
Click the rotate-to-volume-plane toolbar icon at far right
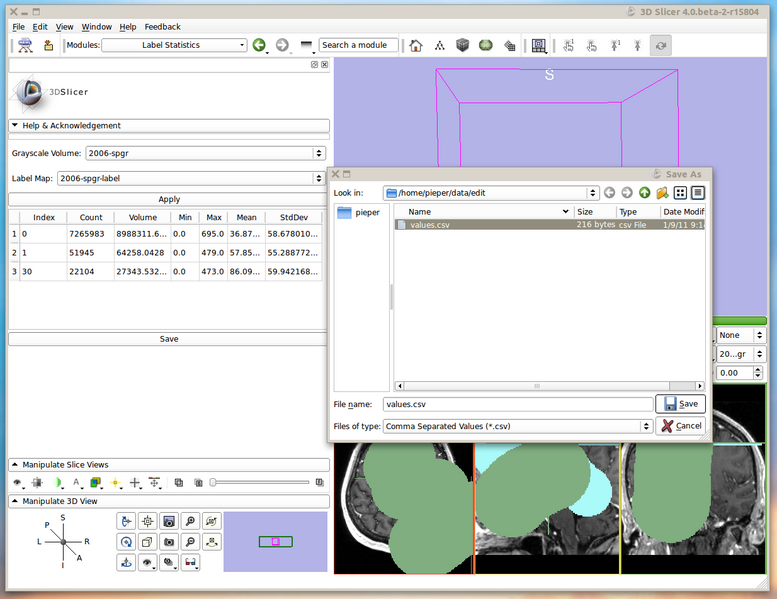coord(661,46)
